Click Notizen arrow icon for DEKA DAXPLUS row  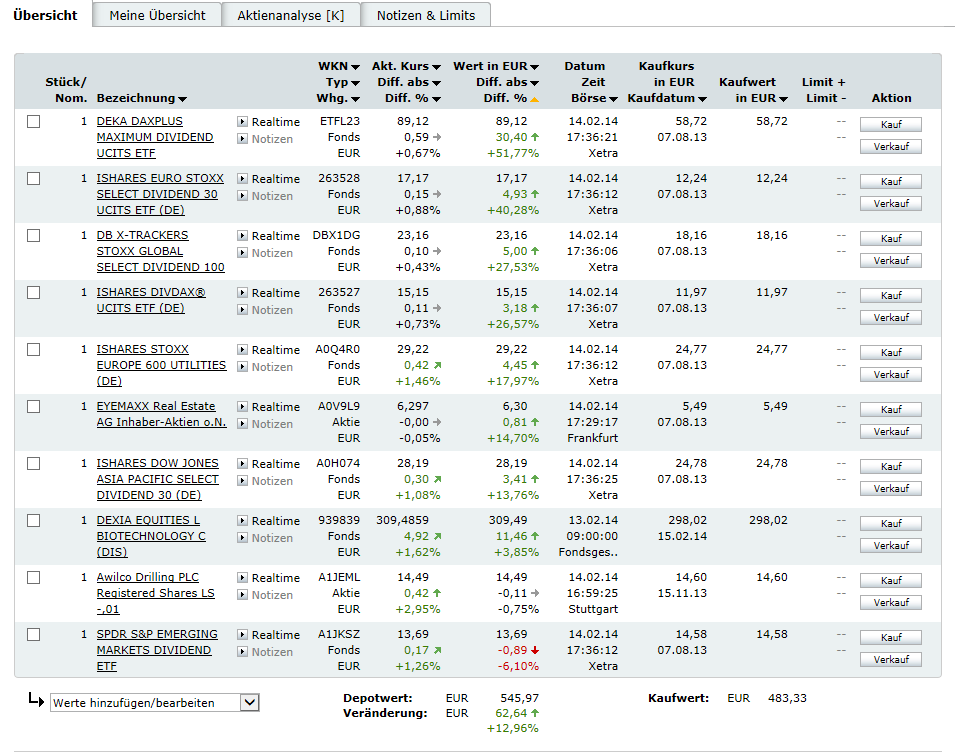pos(242,139)
